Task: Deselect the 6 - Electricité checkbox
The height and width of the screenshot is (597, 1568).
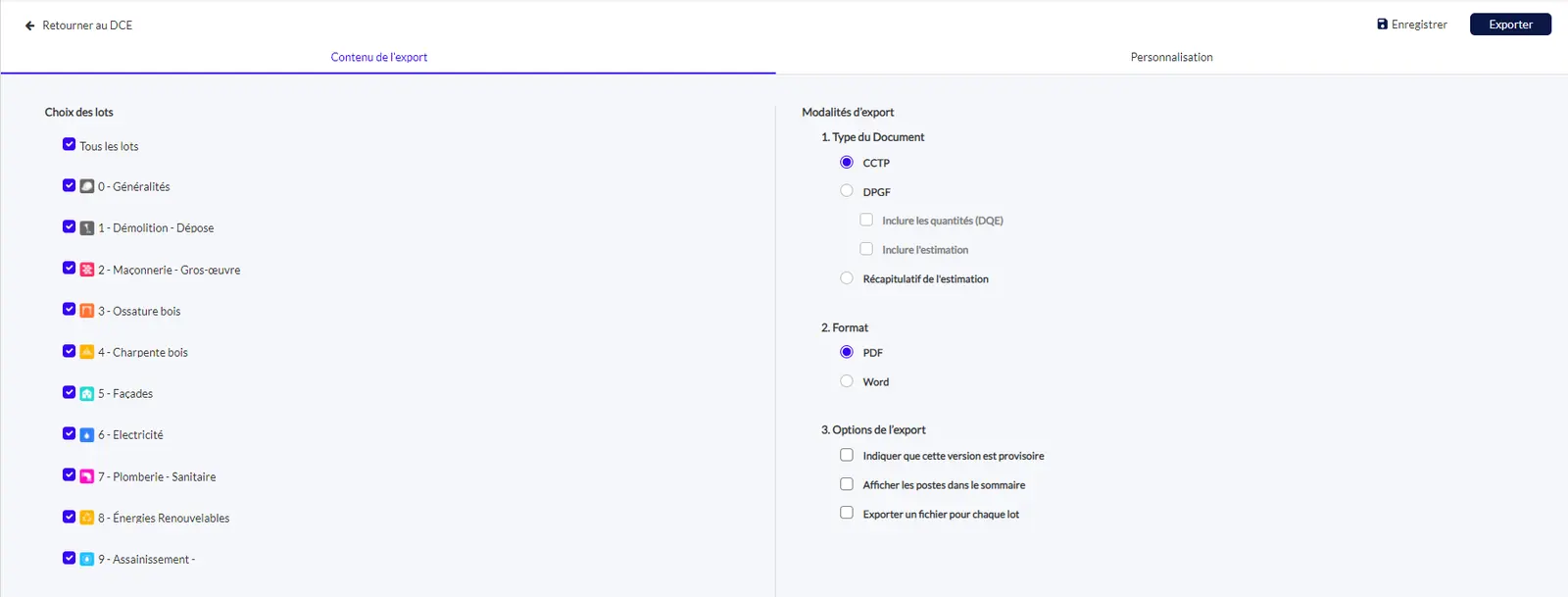Action: (69, 433)
